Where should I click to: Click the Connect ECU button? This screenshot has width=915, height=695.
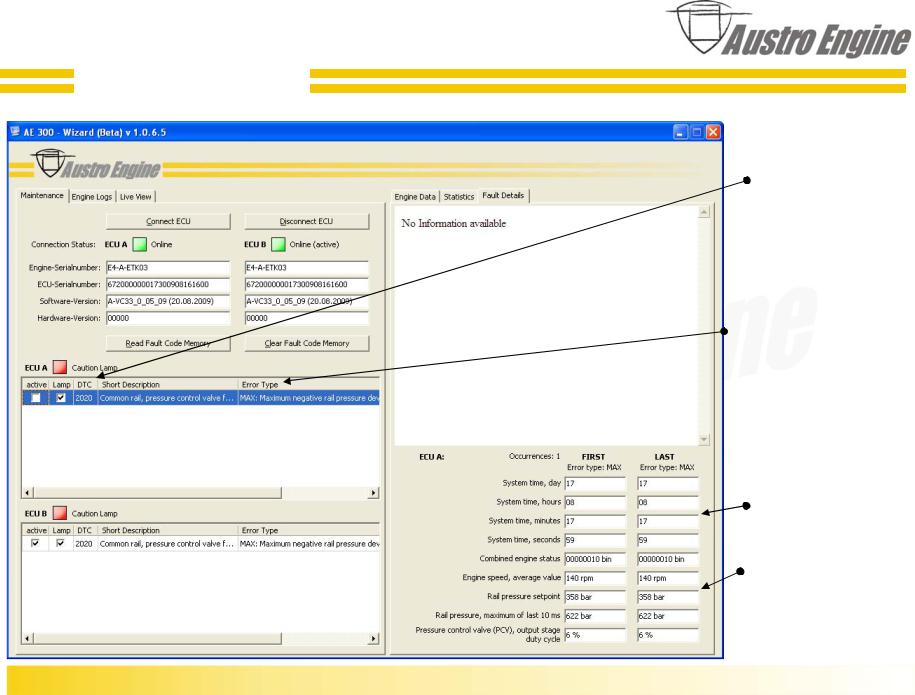168,221
